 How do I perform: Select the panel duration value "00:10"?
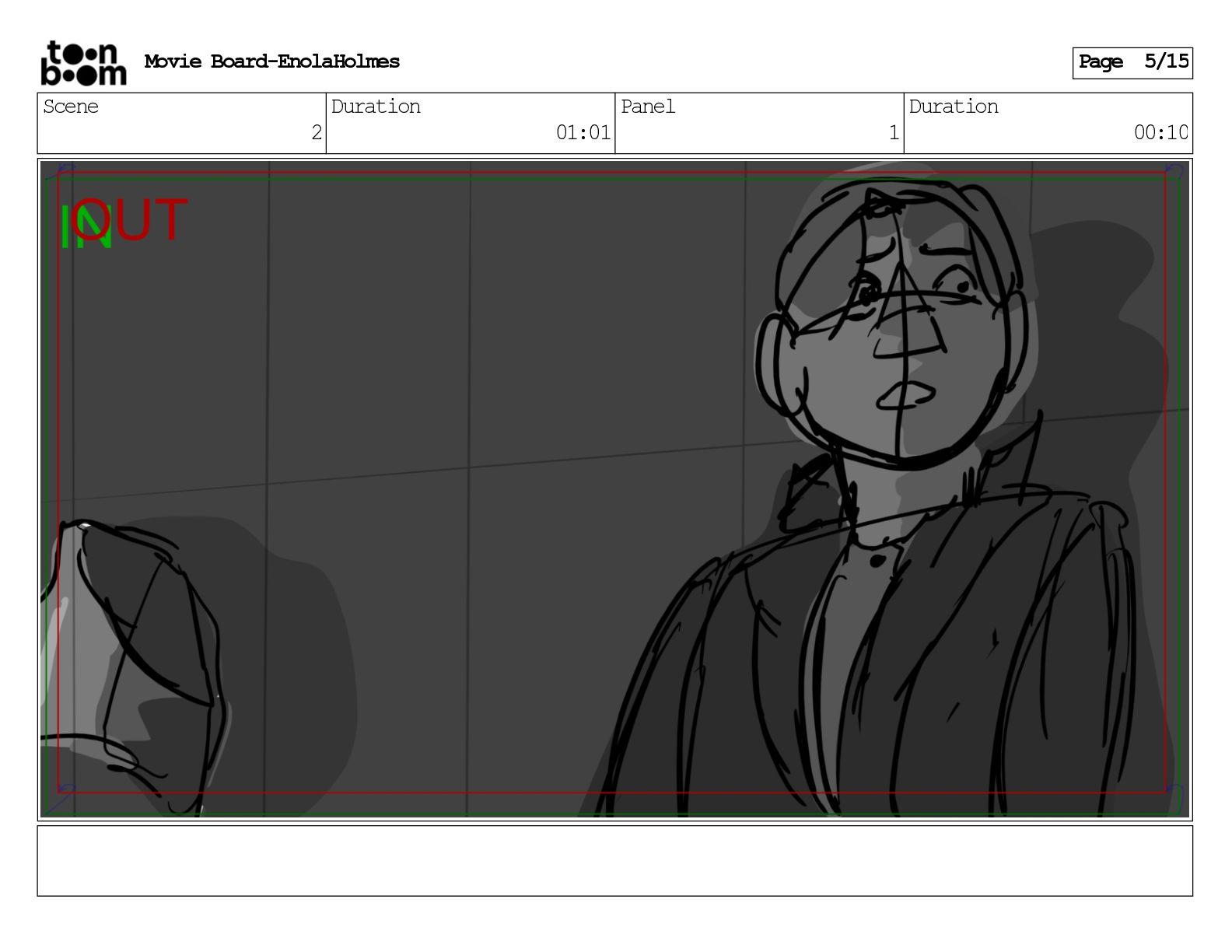1160,133
